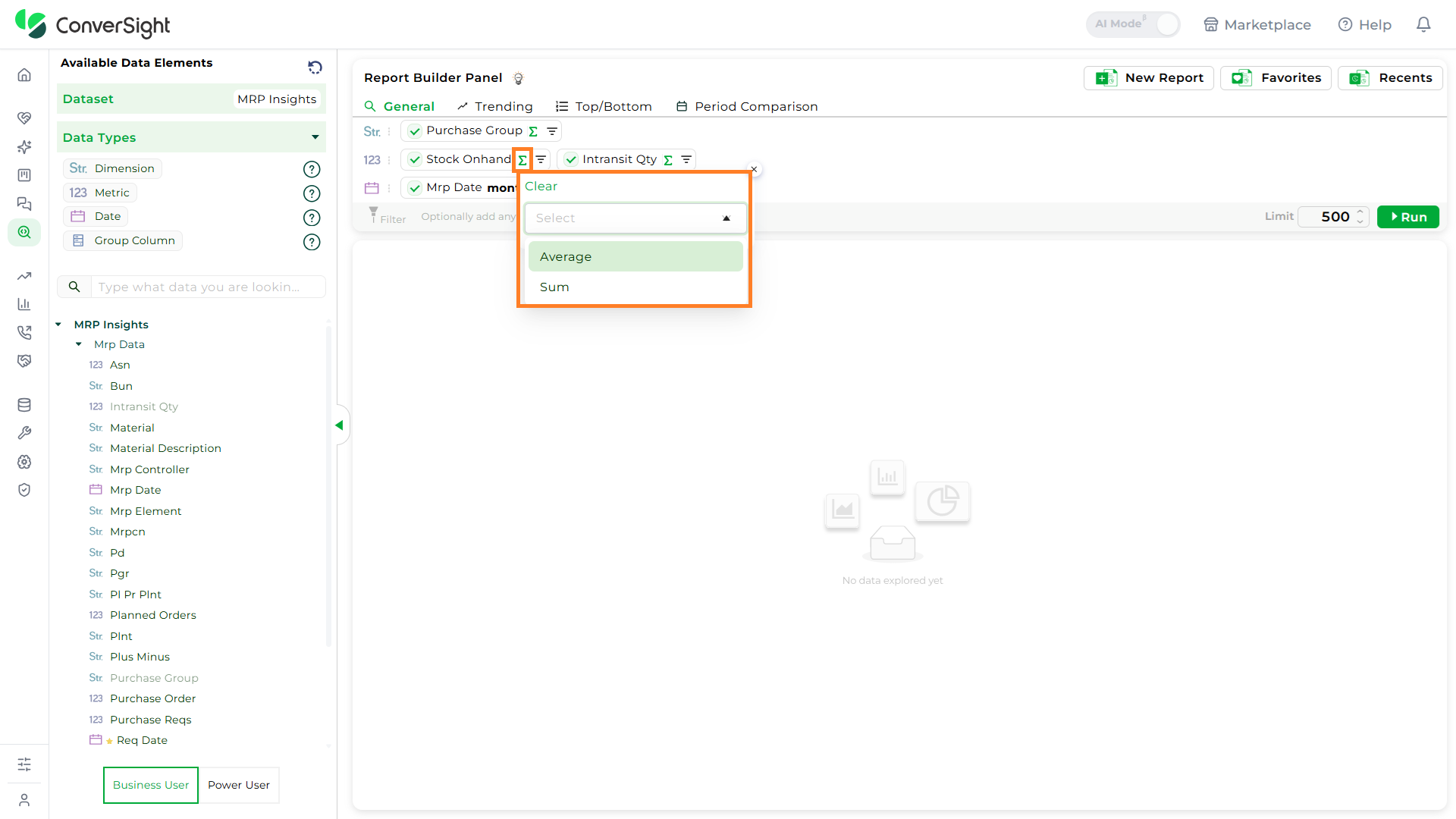Click the aggregation sigma icon on Purchase Group

pos(533,131)
